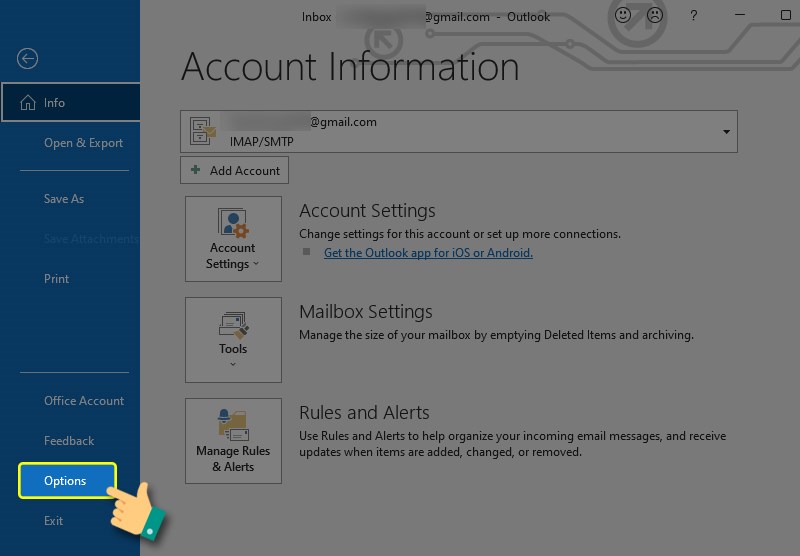Click the smiley face feedback icon
This screenshot has width=800, height=556.
point(622,16)
